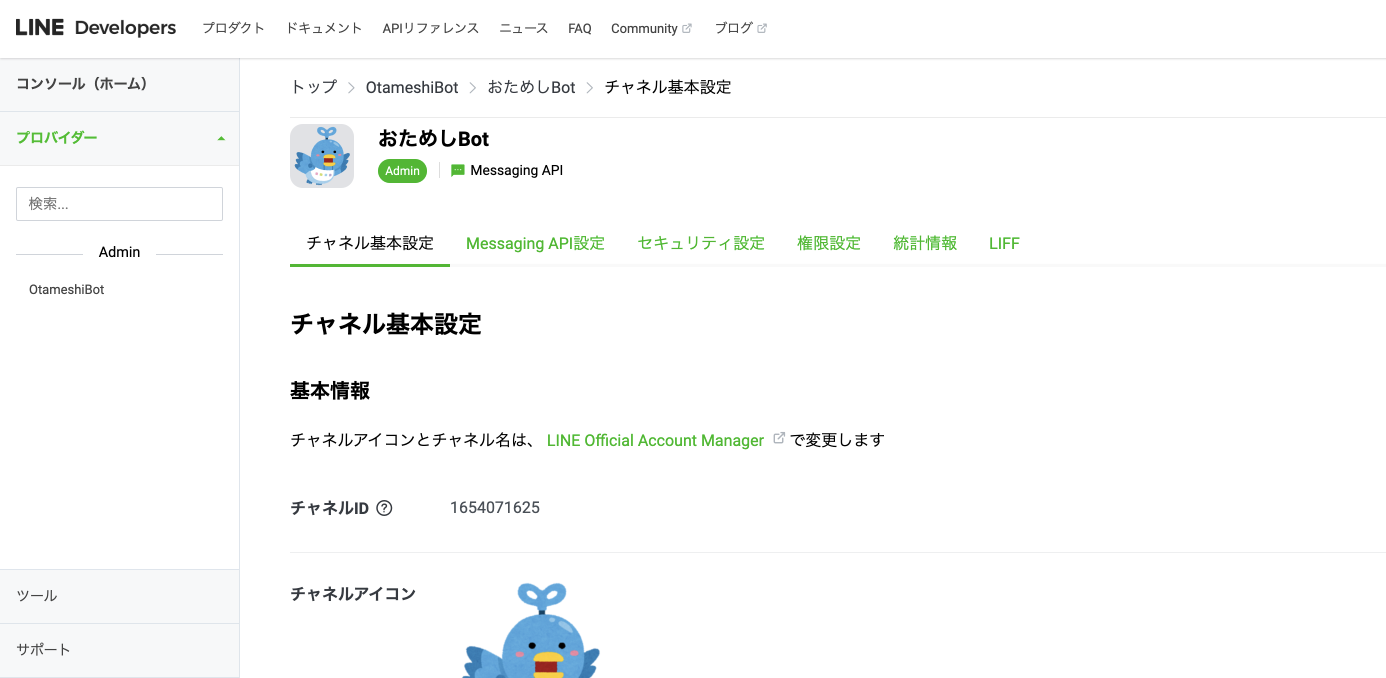This screenshot has height=678, width=1386.
Task: Go to the 統計情報 tab
Action: click(925, 243)
